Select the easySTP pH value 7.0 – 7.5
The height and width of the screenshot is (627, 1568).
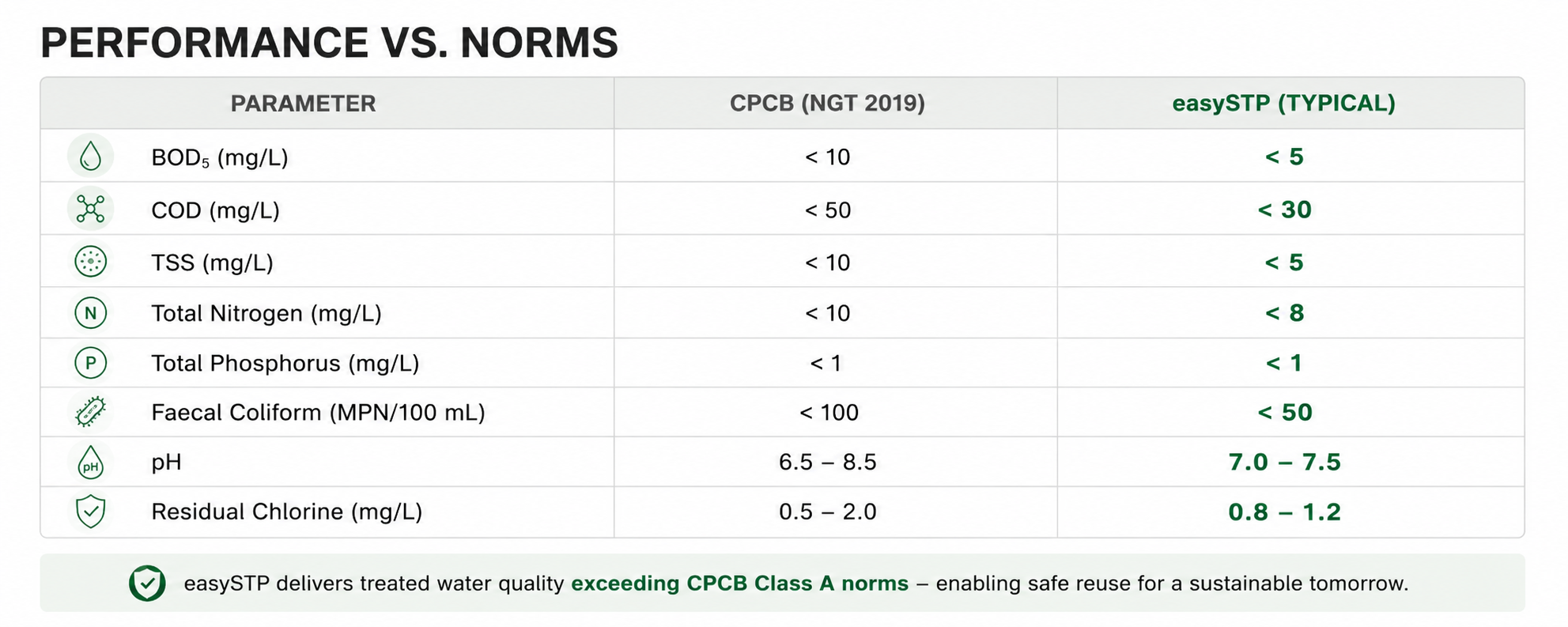click(1284, 462)
